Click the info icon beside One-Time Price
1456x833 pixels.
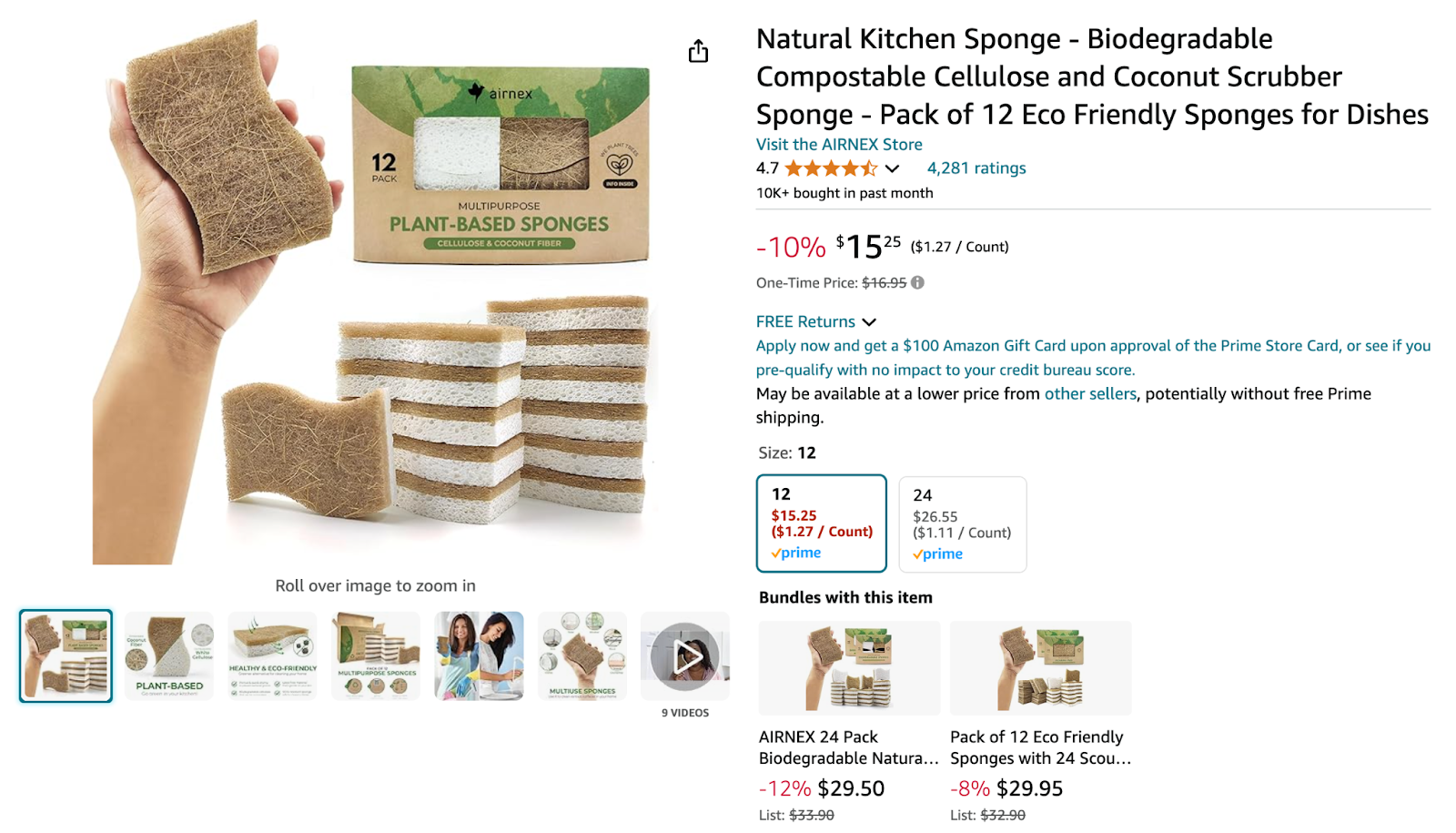tap(916, 282)
